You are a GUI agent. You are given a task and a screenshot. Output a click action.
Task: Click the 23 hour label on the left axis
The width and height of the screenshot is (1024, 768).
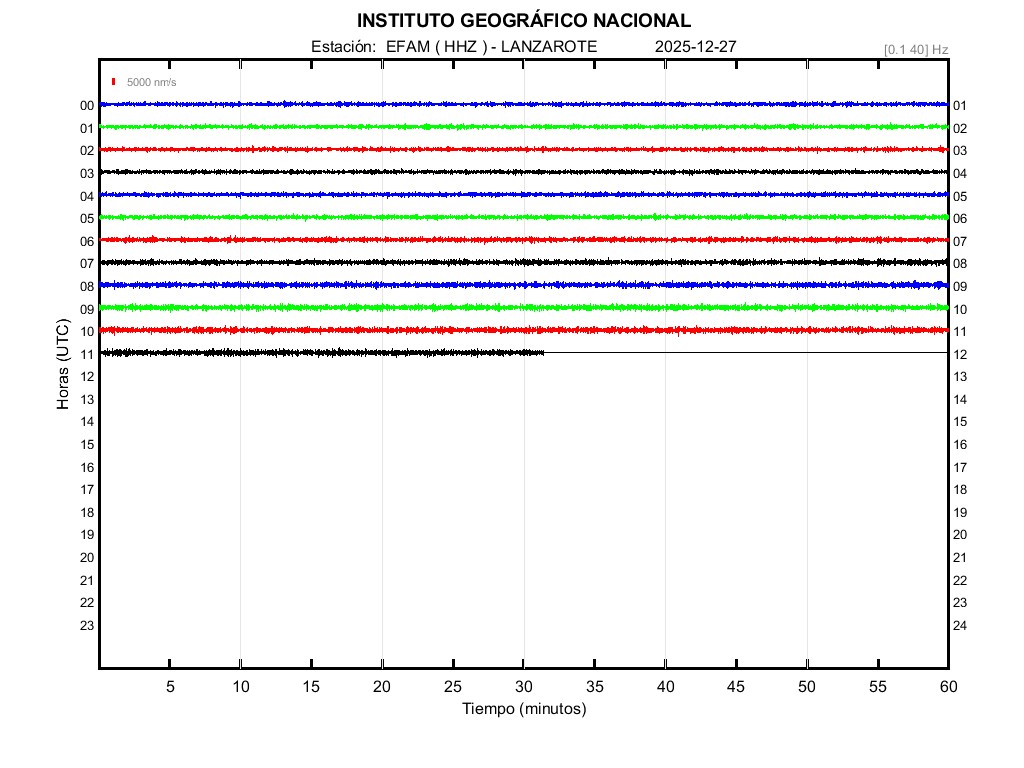tap(87, 626)
